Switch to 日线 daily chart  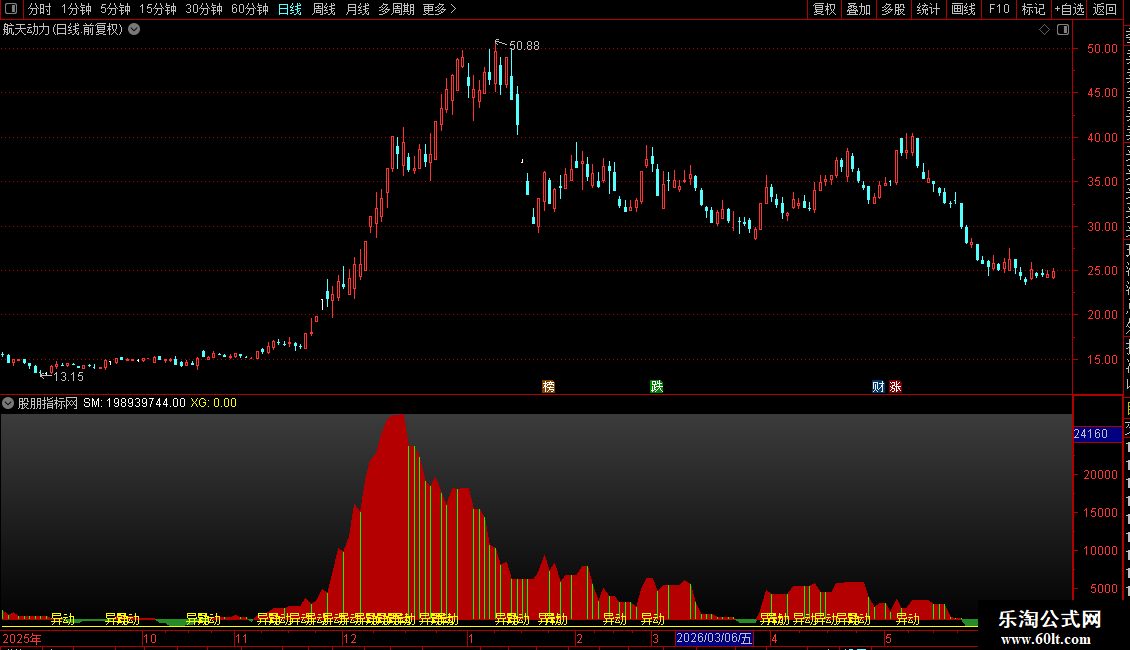[x=290, y=9]
